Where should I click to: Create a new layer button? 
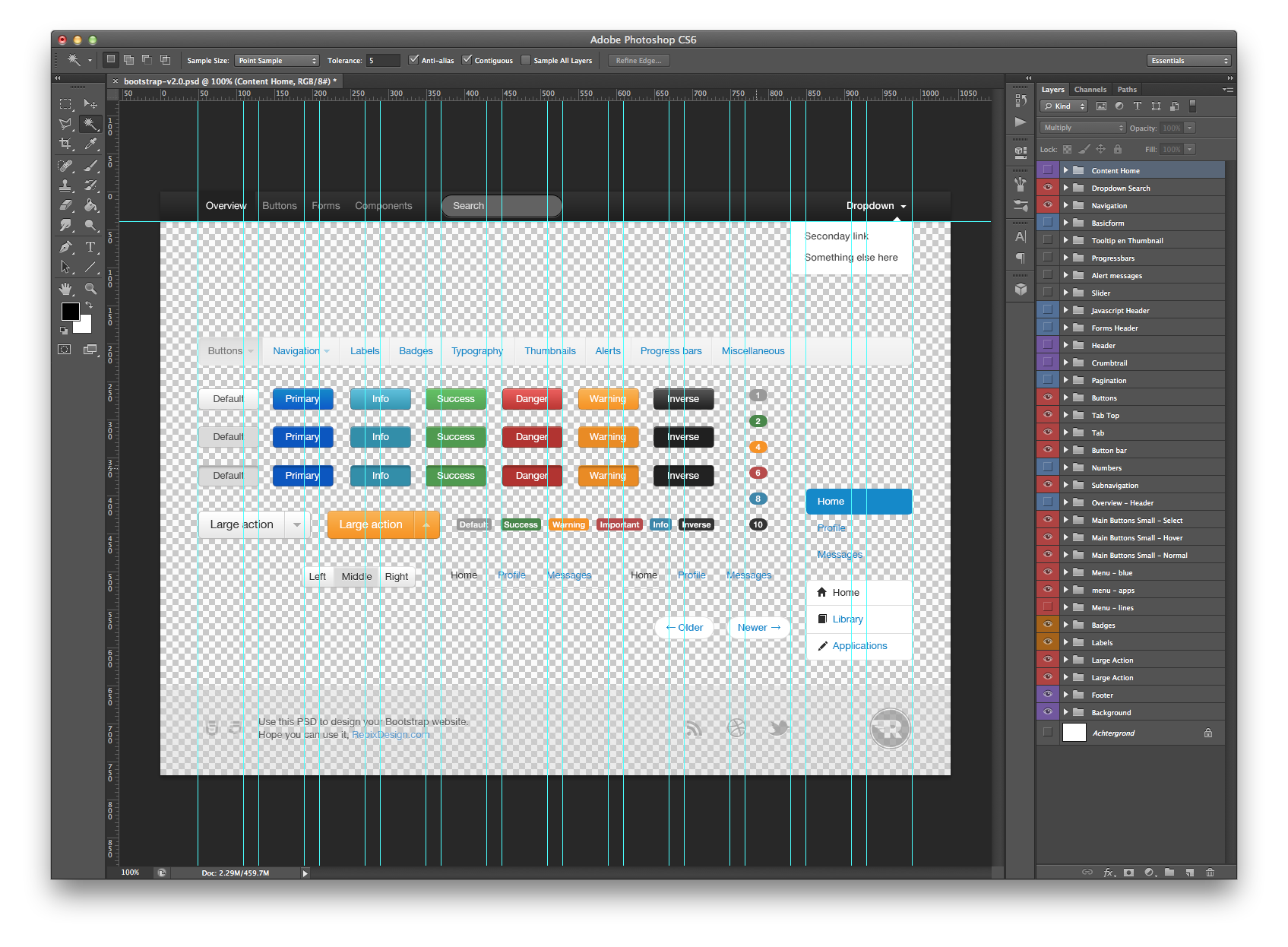click(1190, 873)
